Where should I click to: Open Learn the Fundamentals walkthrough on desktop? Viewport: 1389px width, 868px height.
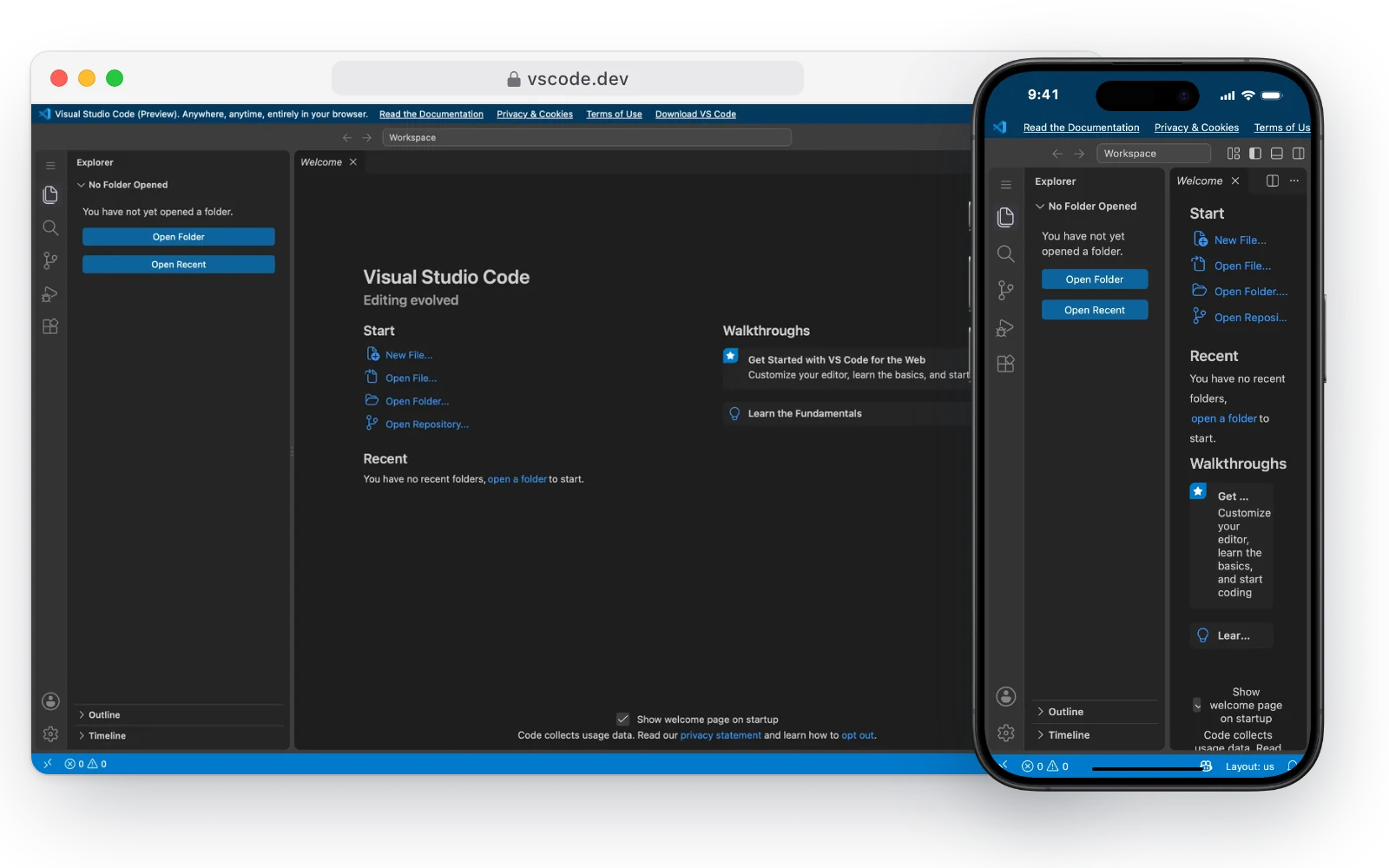846,414
